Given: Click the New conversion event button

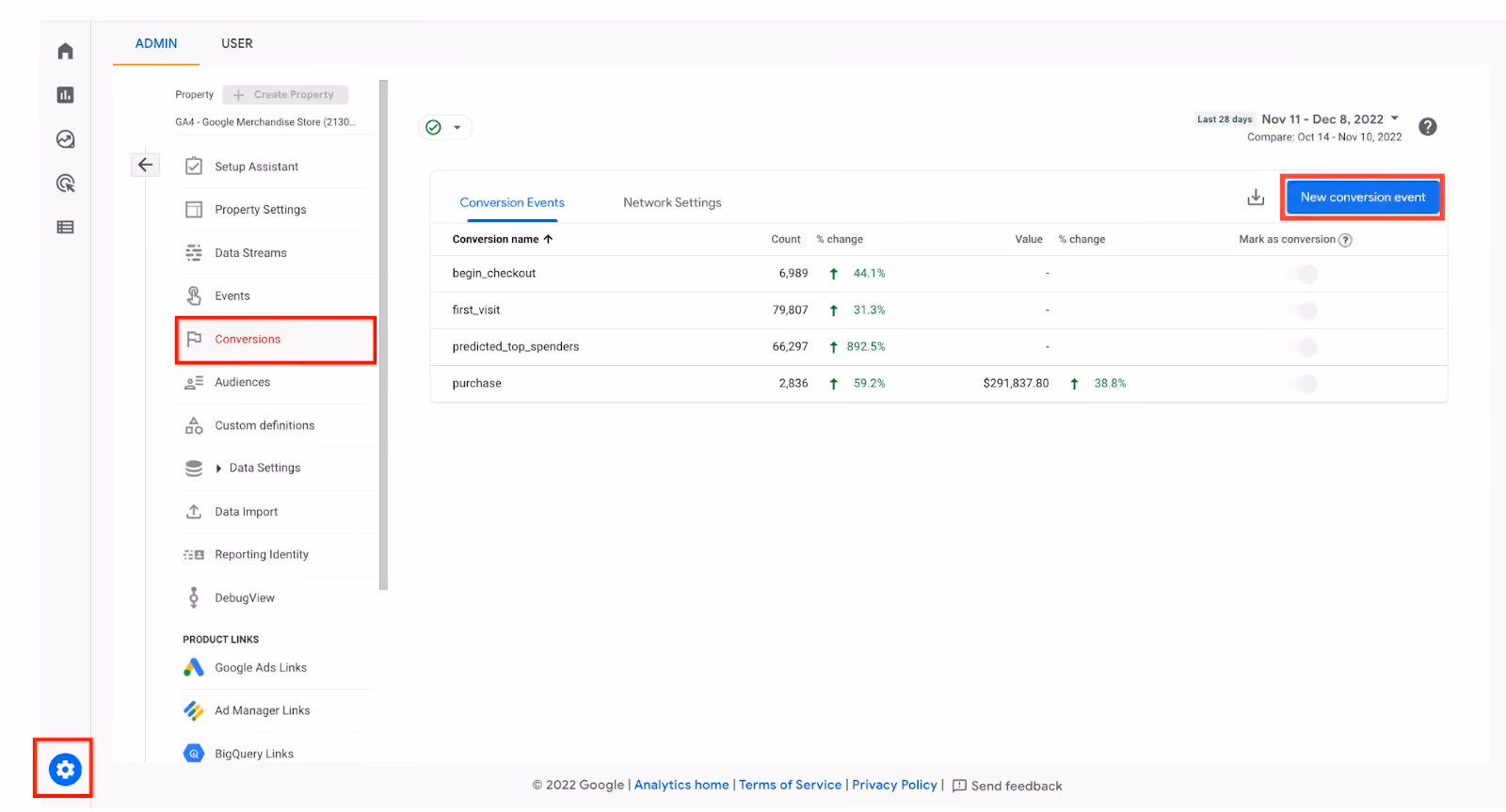Looking at the screenshot, I should click(1363, 198).
